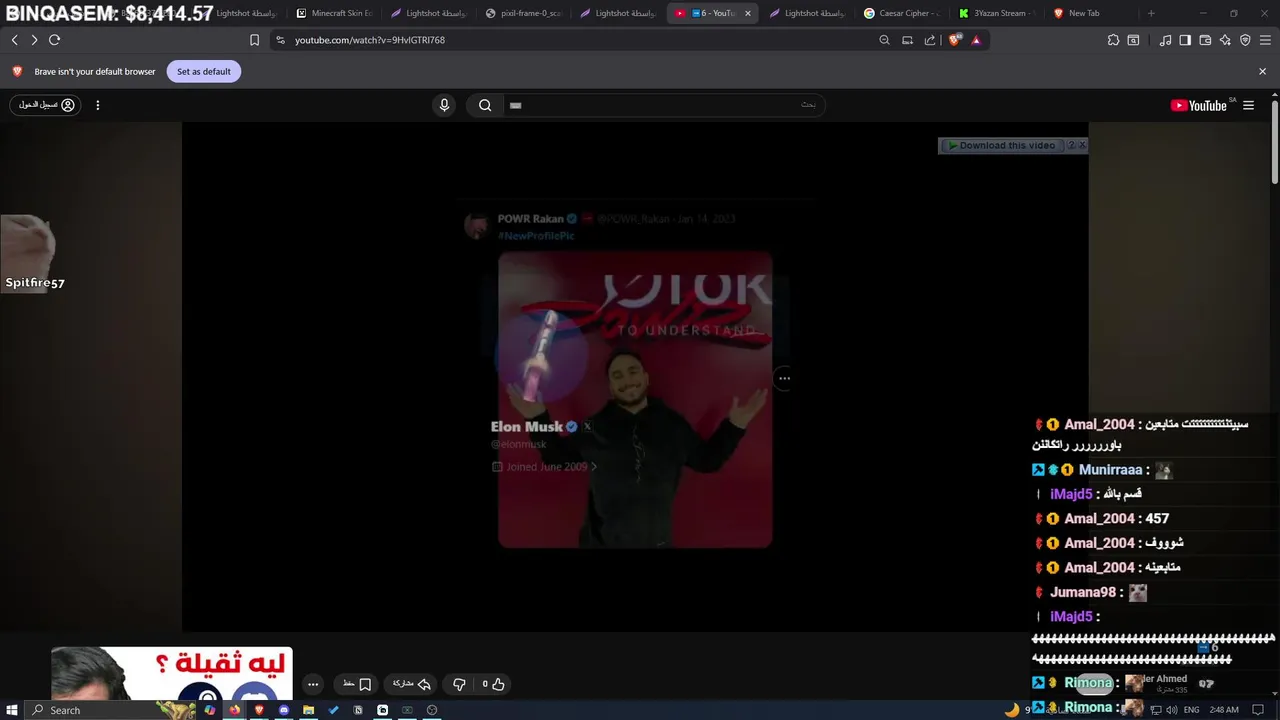Go back with the browser back arrow
1280x720 pixels.
(14, 40)
